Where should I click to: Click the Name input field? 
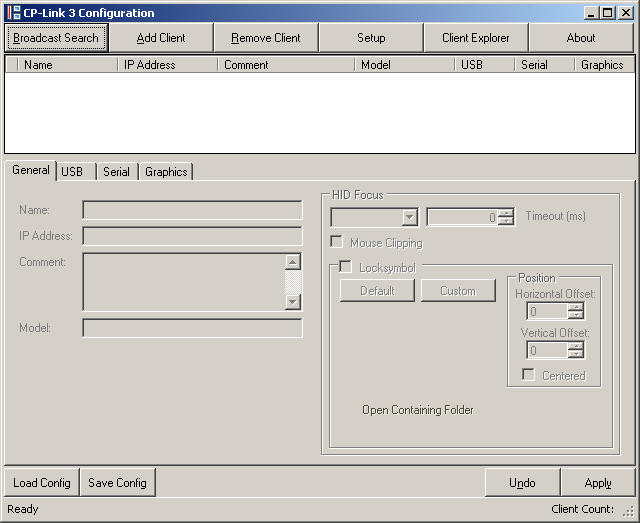(192, 210)
